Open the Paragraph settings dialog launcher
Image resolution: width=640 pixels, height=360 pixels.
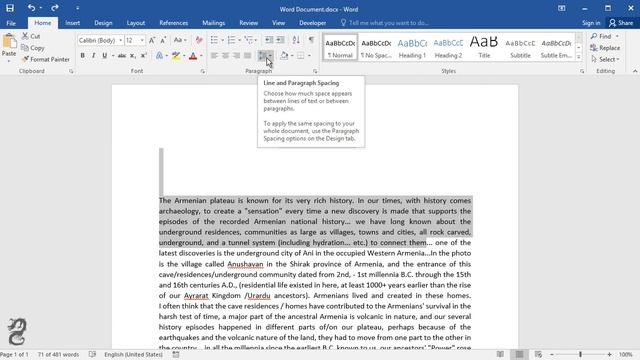(x=315, y=71)
